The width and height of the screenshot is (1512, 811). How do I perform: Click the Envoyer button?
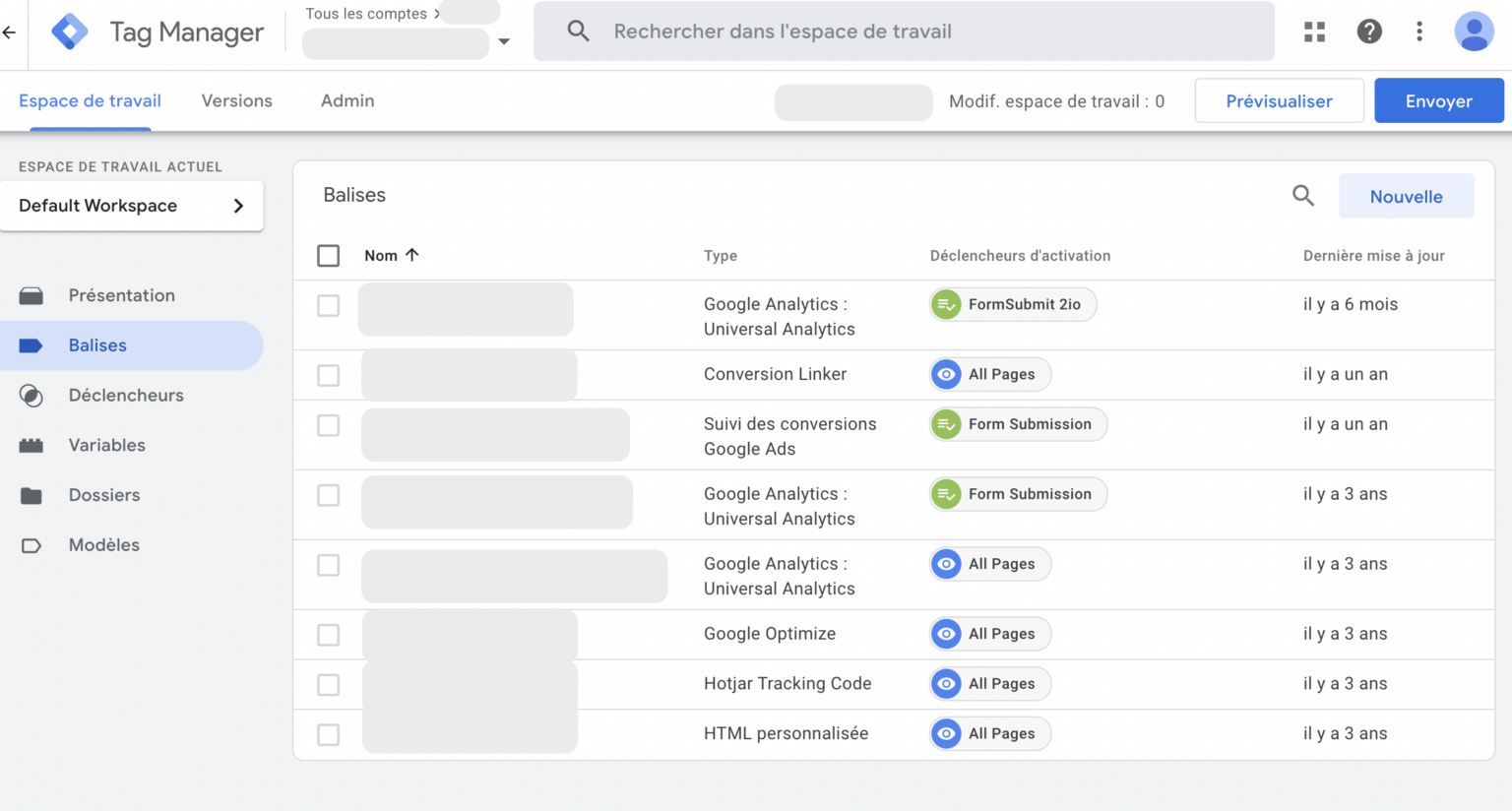pyautogui.click(x=1438, y=100)
